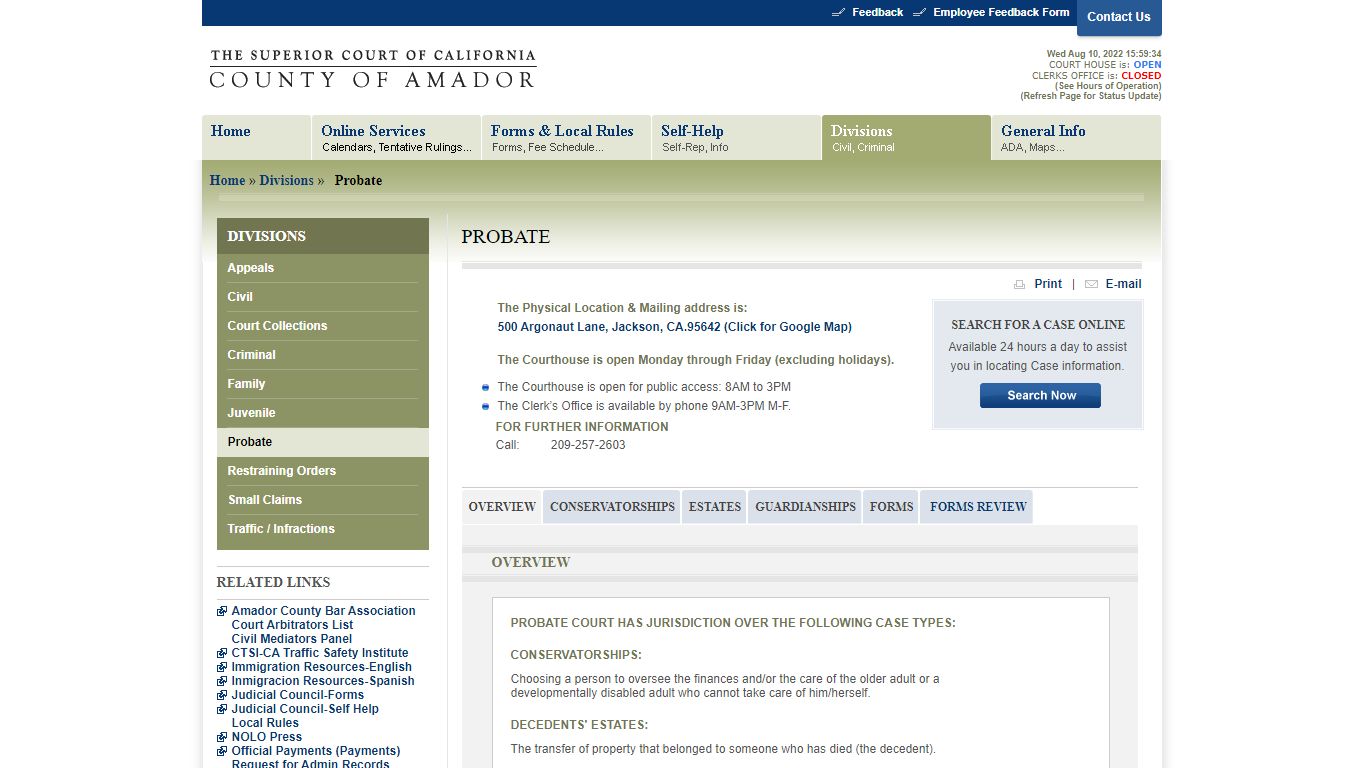Click external-link icon beside Official Payments

click(222, 751)
